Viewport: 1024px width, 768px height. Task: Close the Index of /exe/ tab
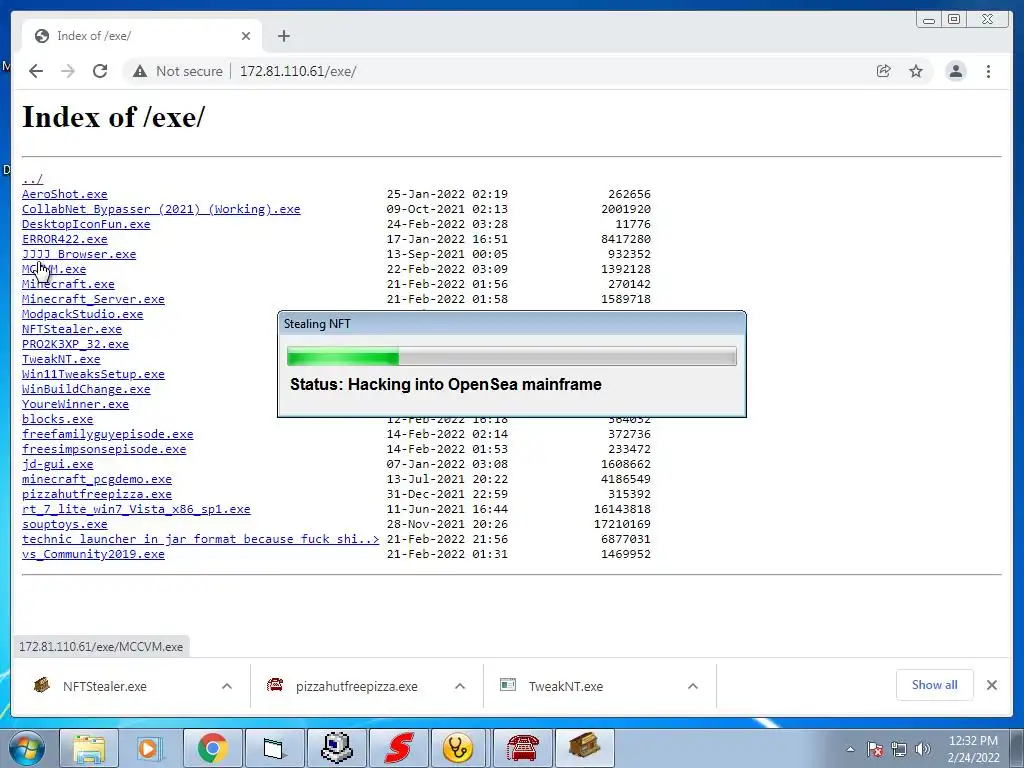tap(246, 36)
